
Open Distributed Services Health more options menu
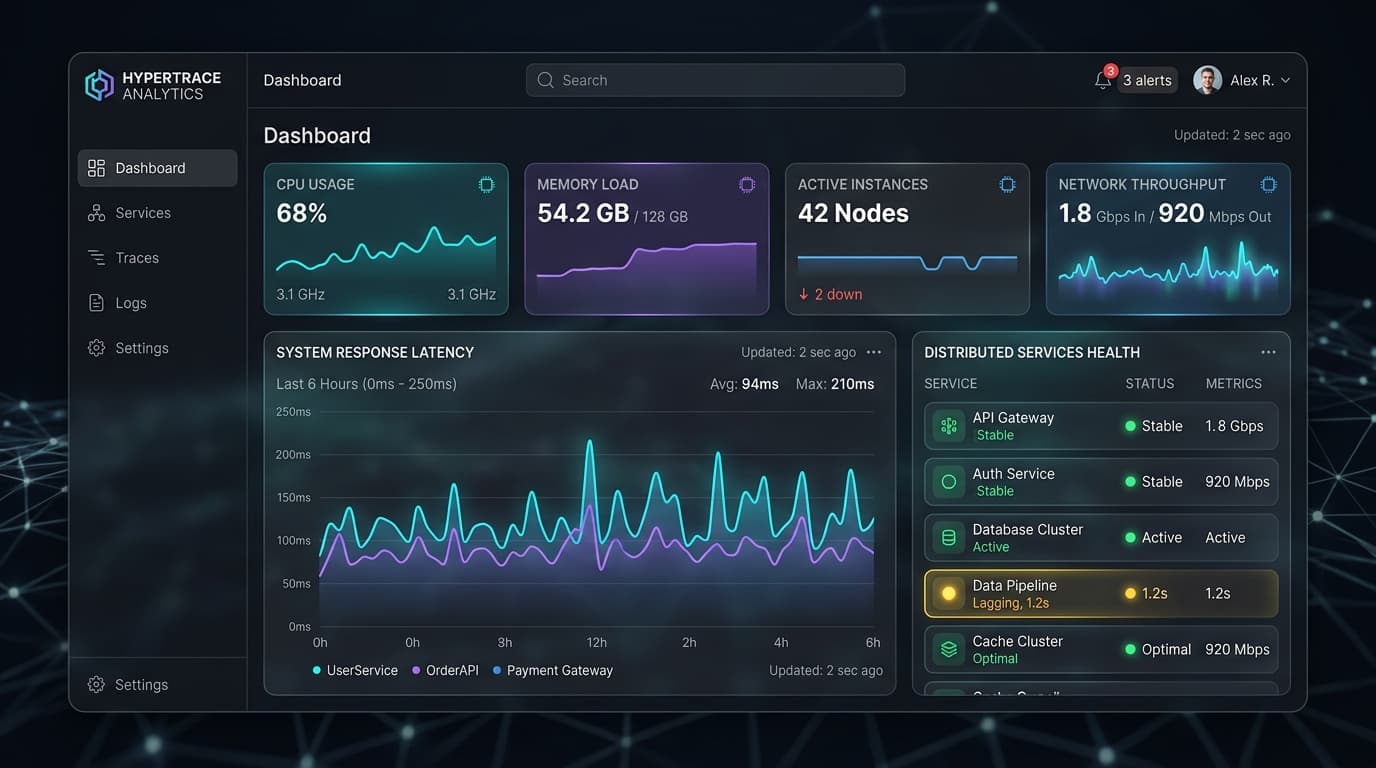[1268, 352]
